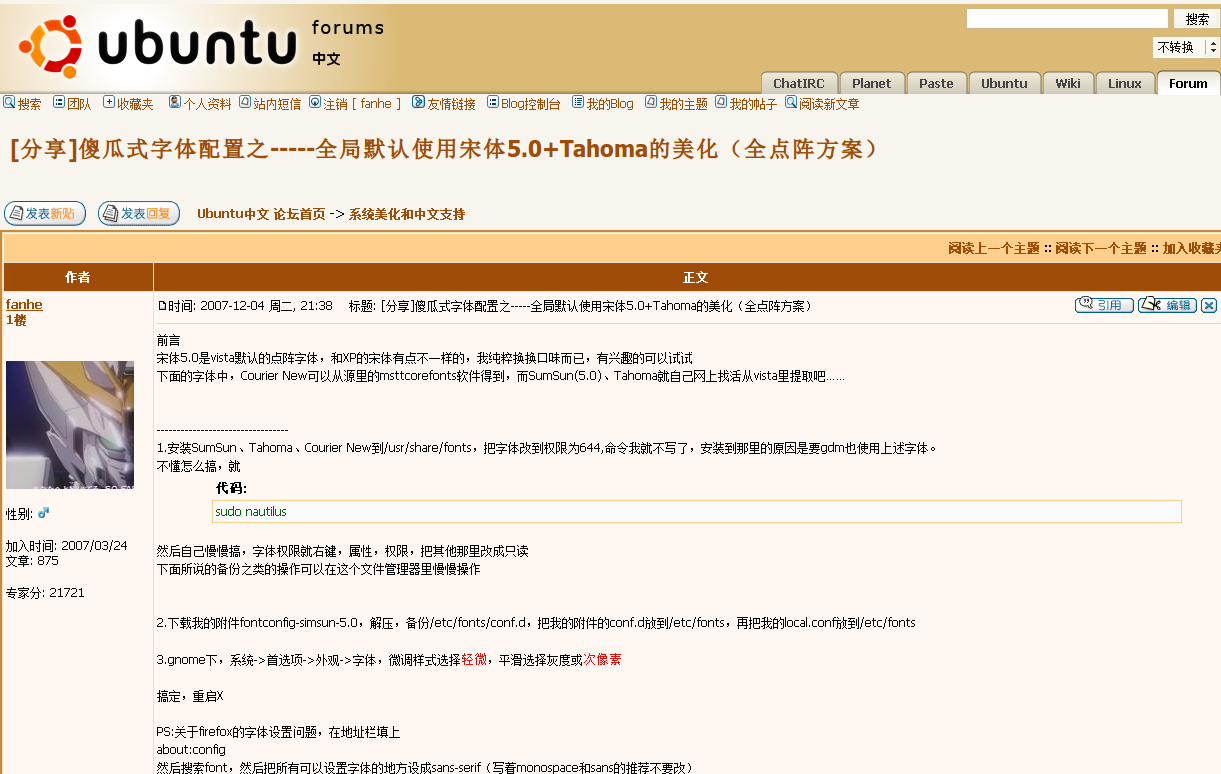
Task: Focus the top search input field
Action: point(1067,19)
